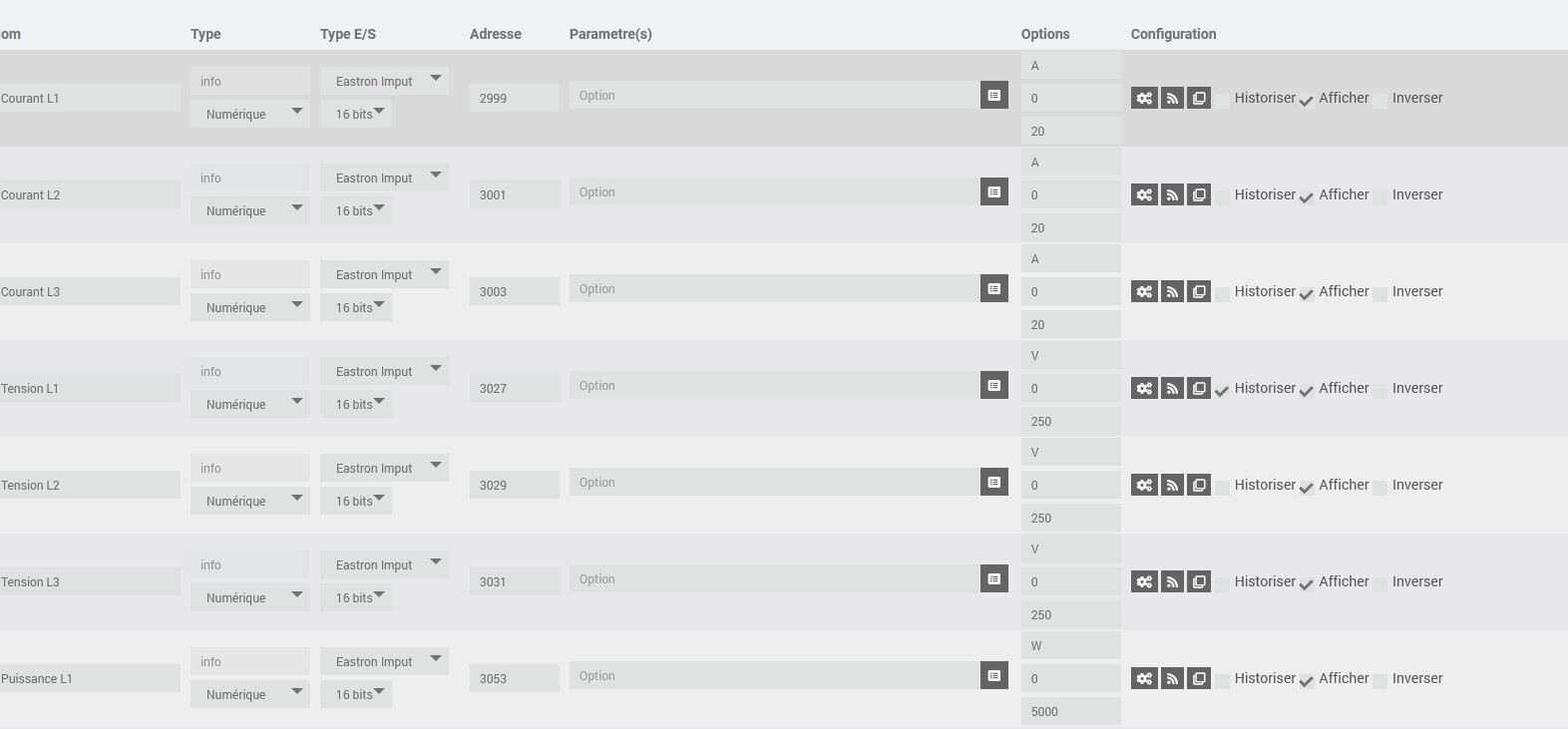
Task: Open parameter list icon for Tension L1
Action: tap(994, 385)
